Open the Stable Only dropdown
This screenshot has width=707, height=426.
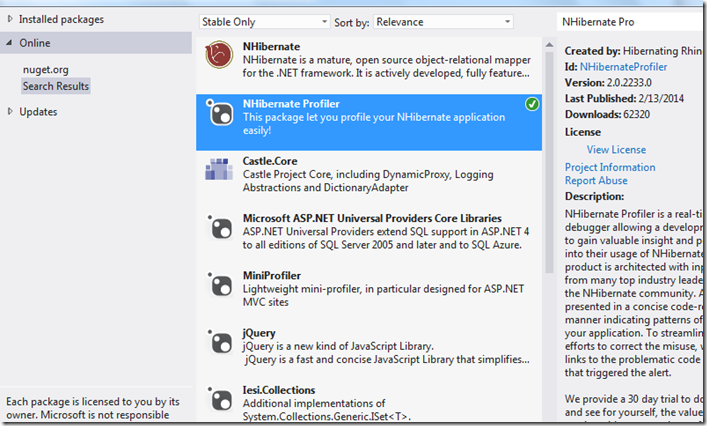[x=264, y=22]
